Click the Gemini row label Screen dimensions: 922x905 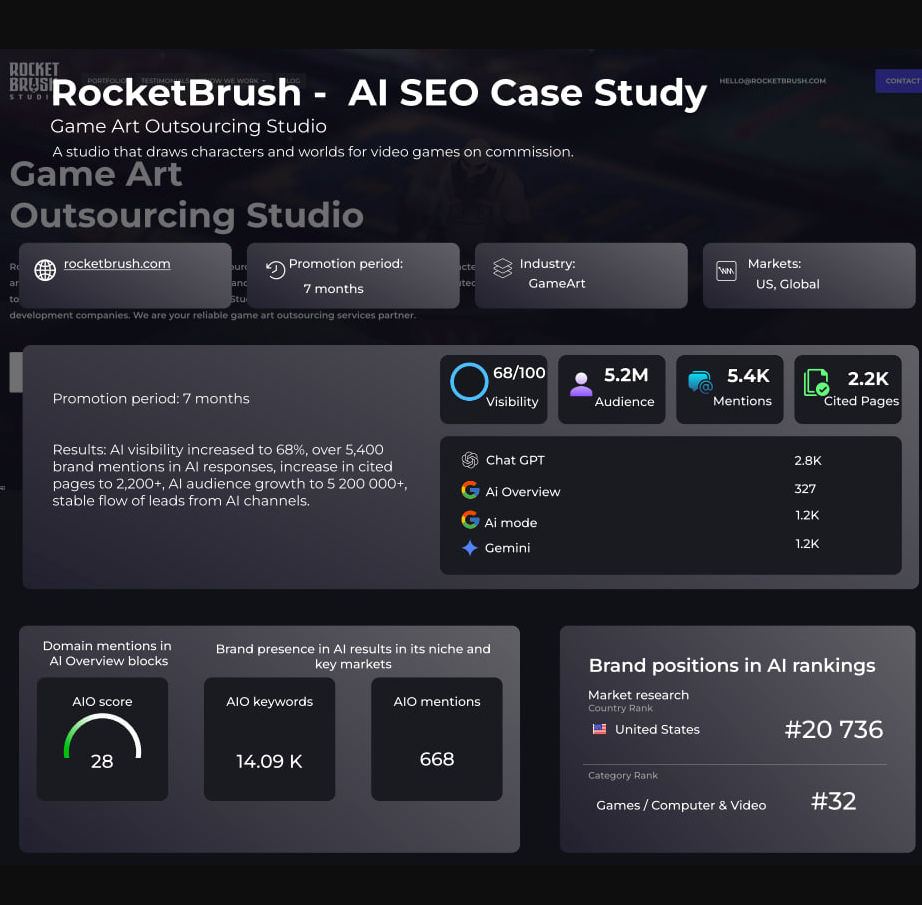(x=507, y=548)
